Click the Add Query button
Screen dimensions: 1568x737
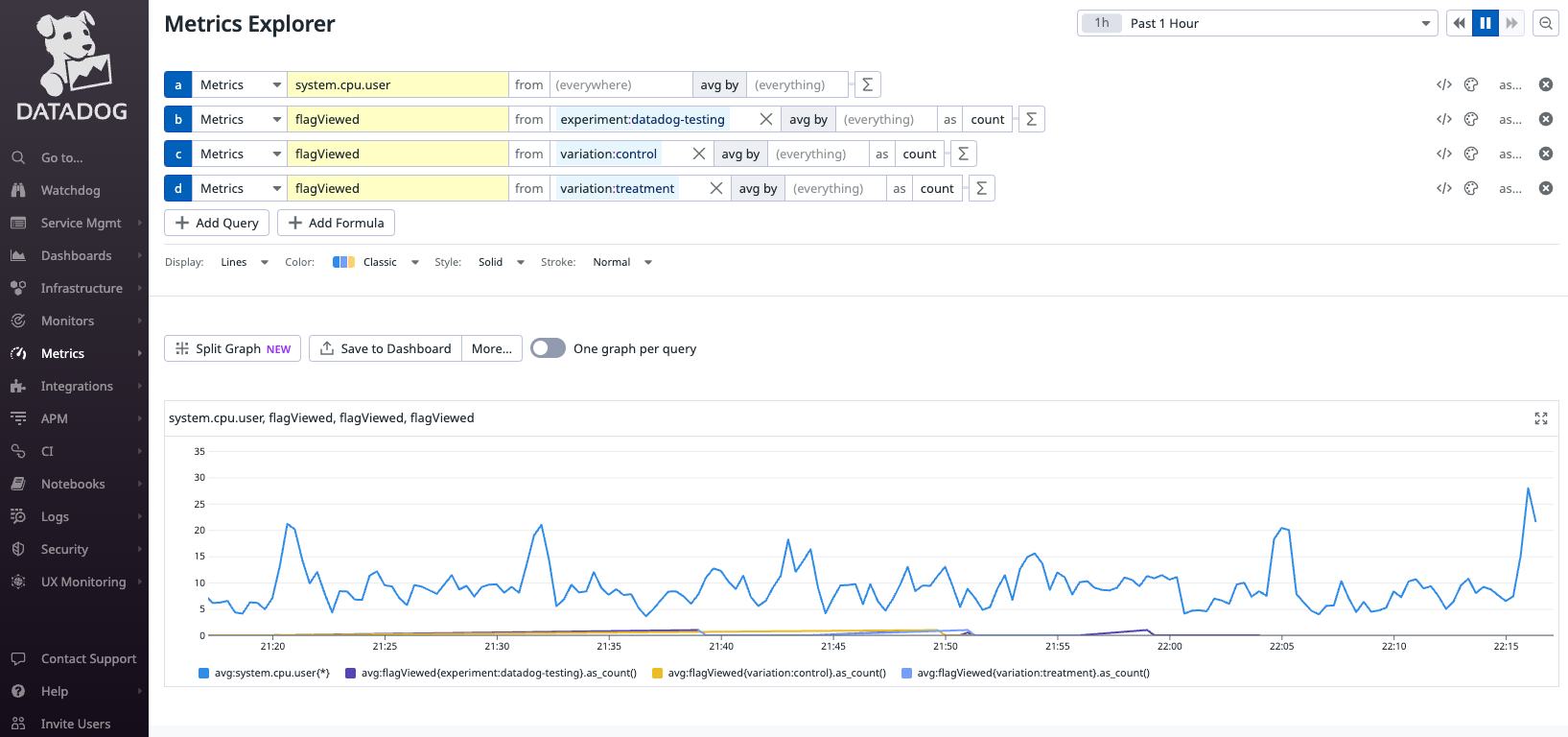tap(217, 223)
